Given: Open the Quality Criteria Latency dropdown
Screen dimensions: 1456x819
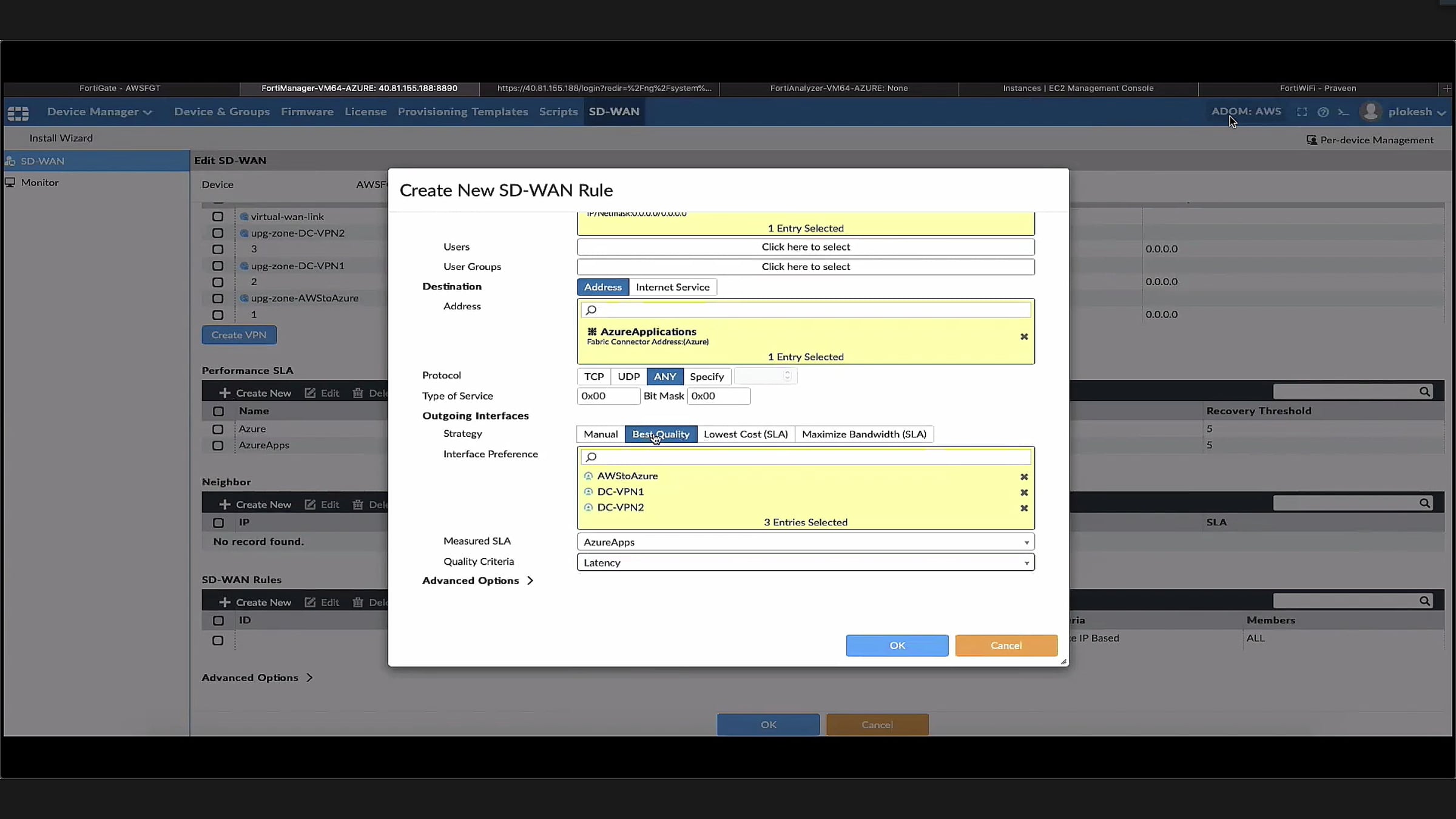Looking at the screenshot, I should [805, 562].
